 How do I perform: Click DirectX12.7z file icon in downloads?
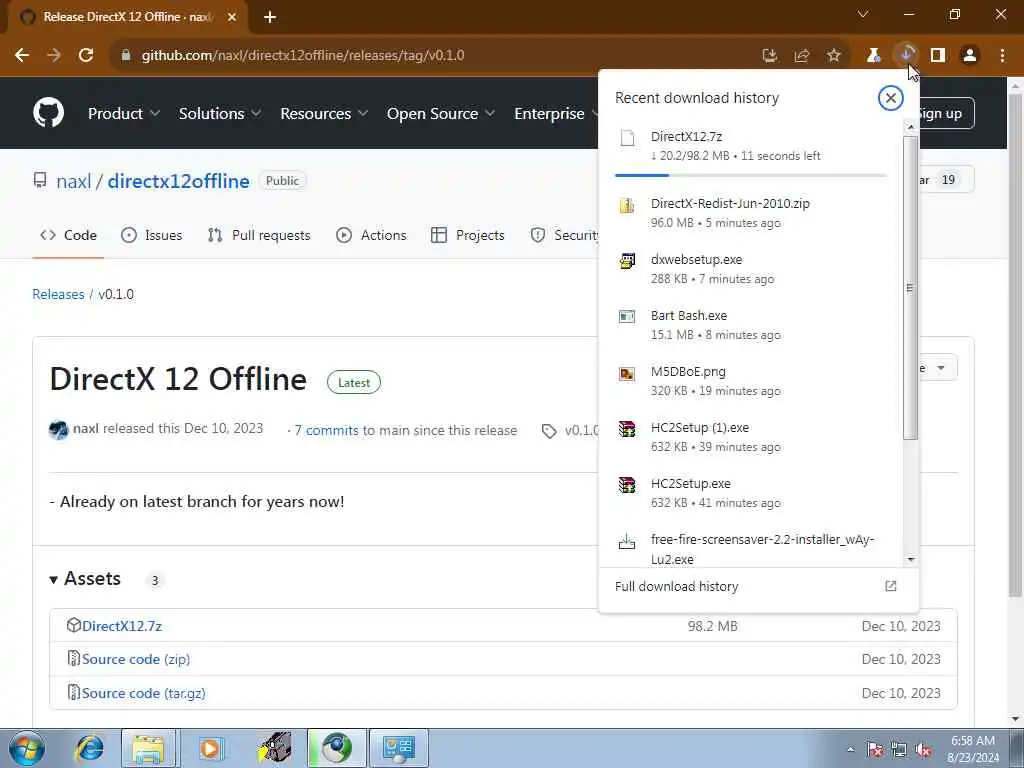coord(627,137)
